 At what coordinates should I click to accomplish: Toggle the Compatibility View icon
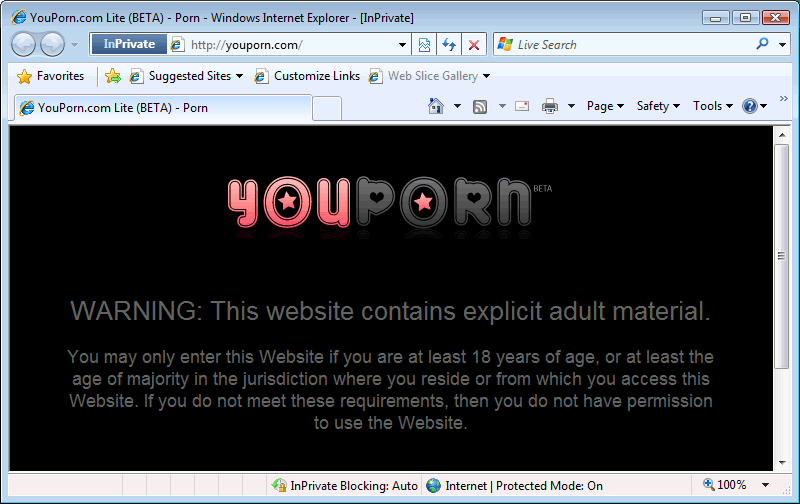pyautogui.click(x=424, y=45)
